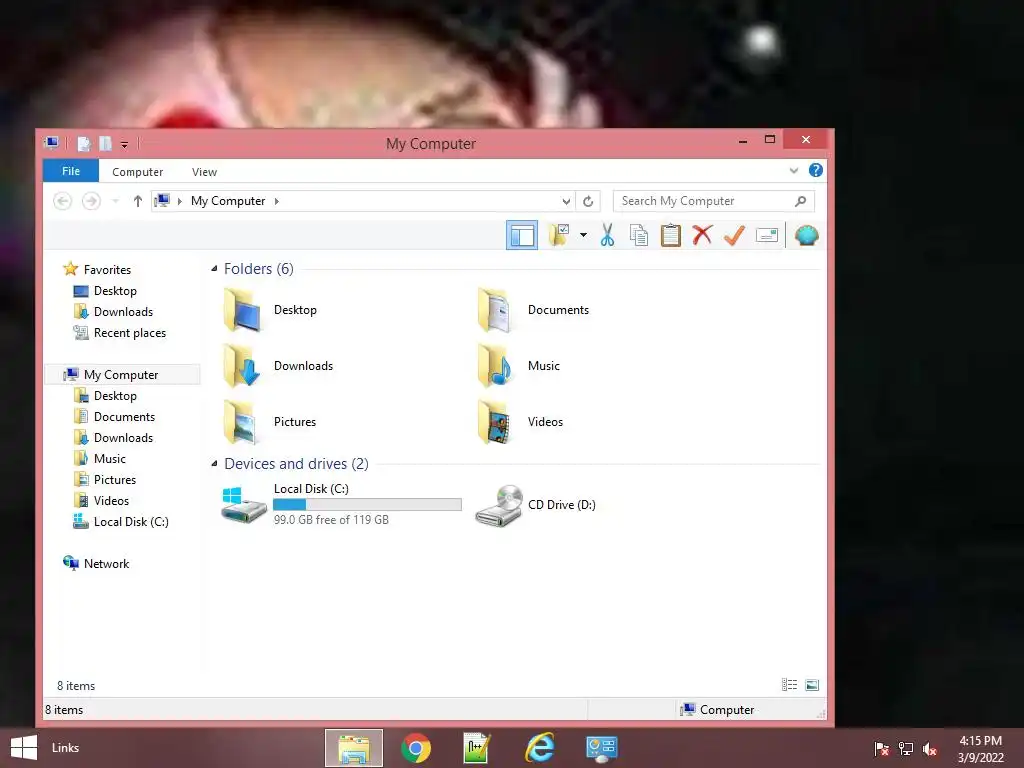This screenshot has width=1024, height=768.
Task: Open File Explorer from the taskbar
Action: click(354, 748)
